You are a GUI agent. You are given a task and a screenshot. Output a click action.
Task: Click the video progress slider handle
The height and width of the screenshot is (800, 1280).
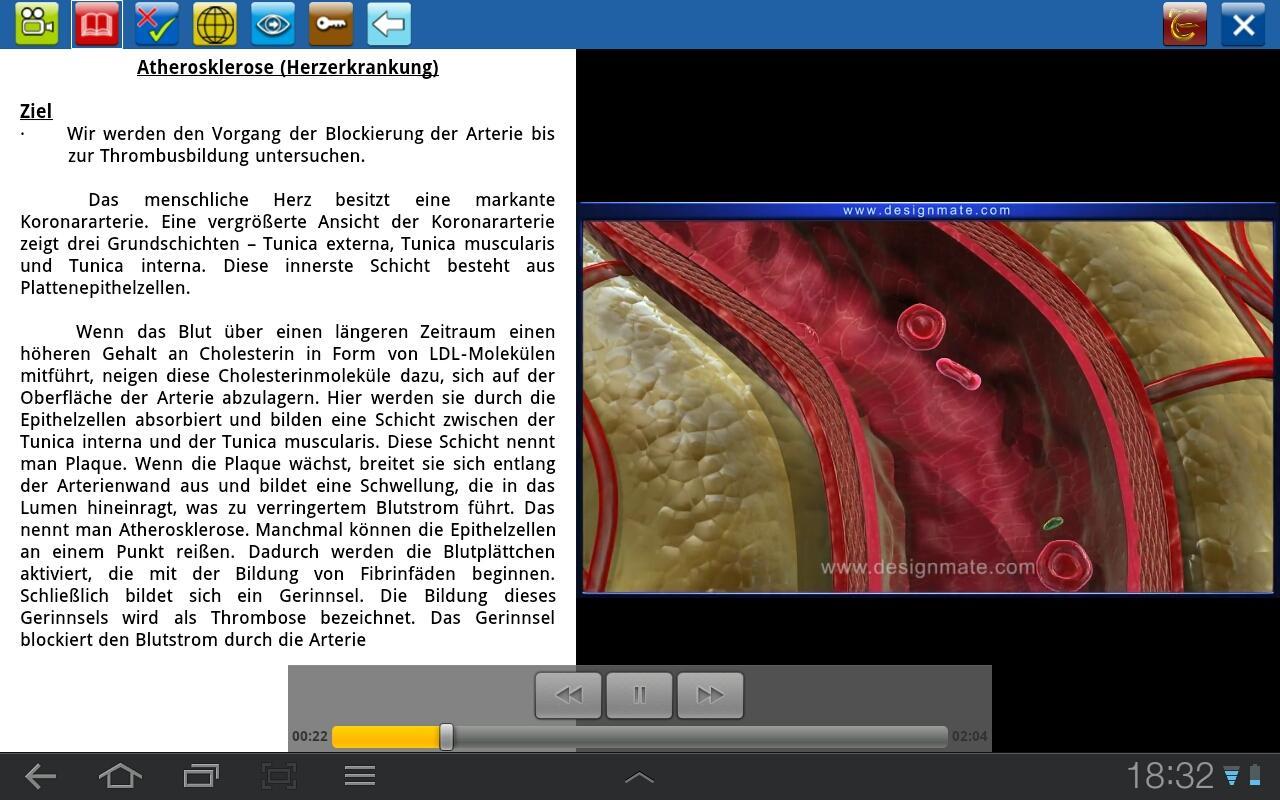click(446, 737)
